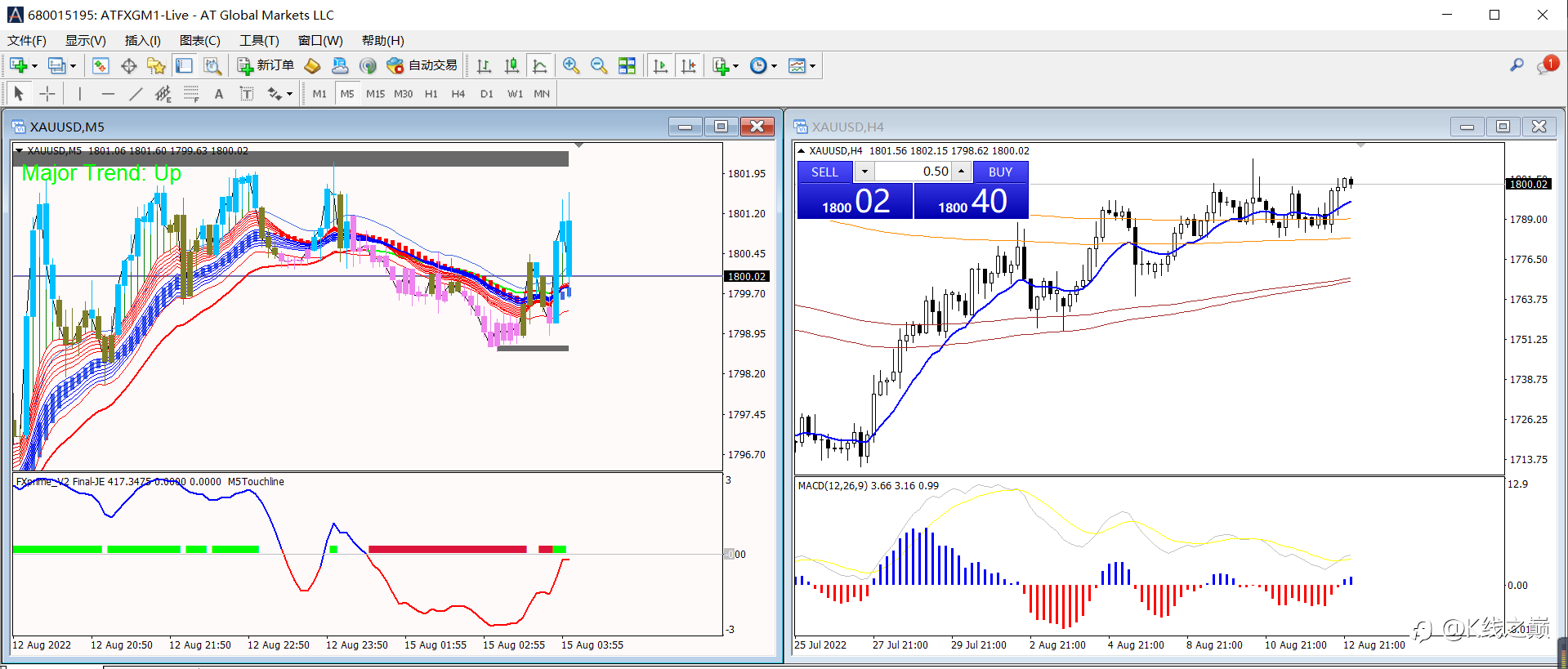The image size is (1568, 669).
Task: Open the search magnifier at top right
Action: [1517, 65]
